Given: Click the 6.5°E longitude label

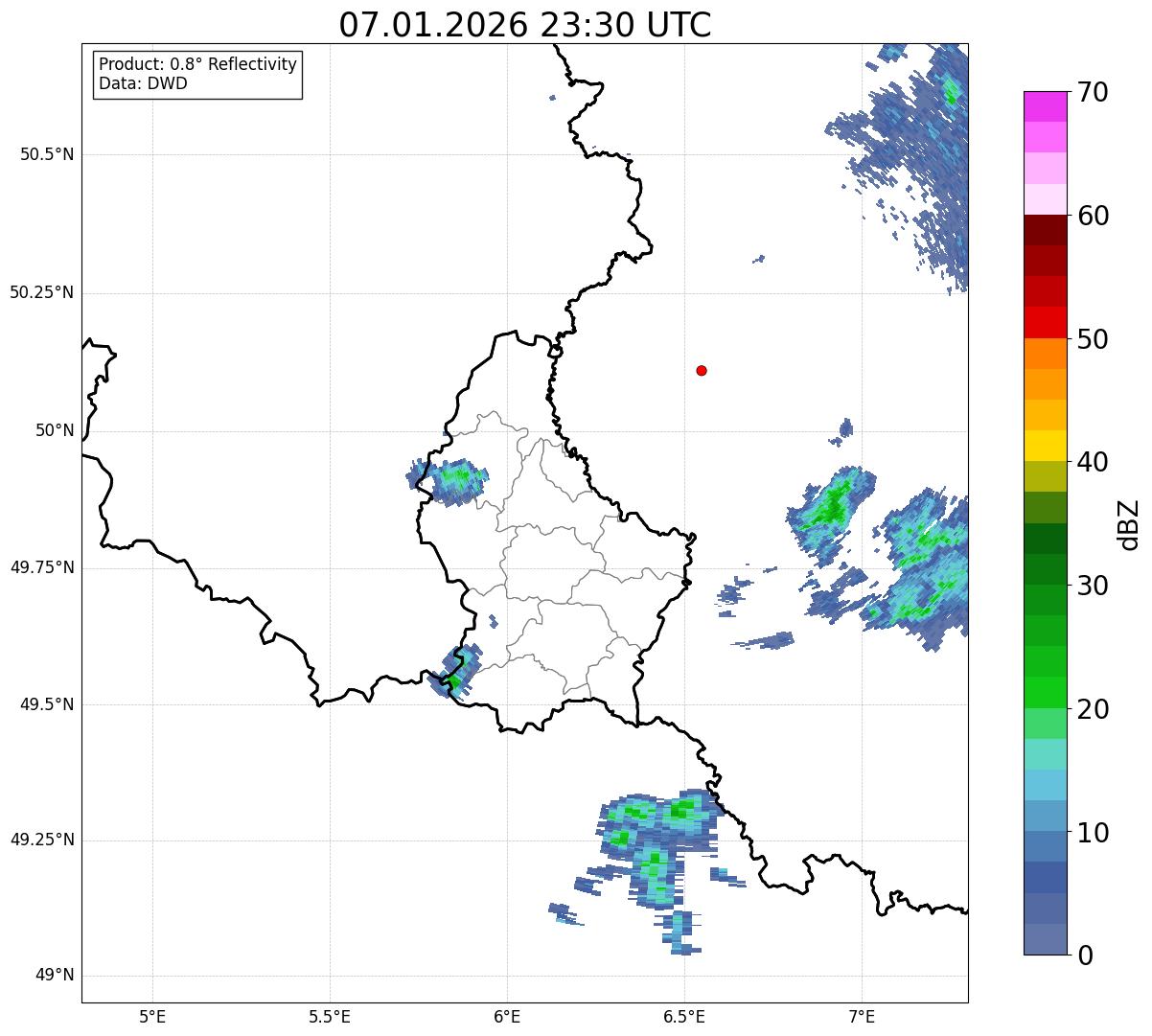Looking at the screenshot, I should point(684,1017).
